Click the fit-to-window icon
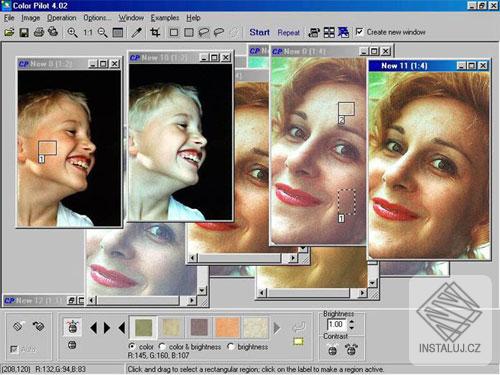 click(118, 32)
